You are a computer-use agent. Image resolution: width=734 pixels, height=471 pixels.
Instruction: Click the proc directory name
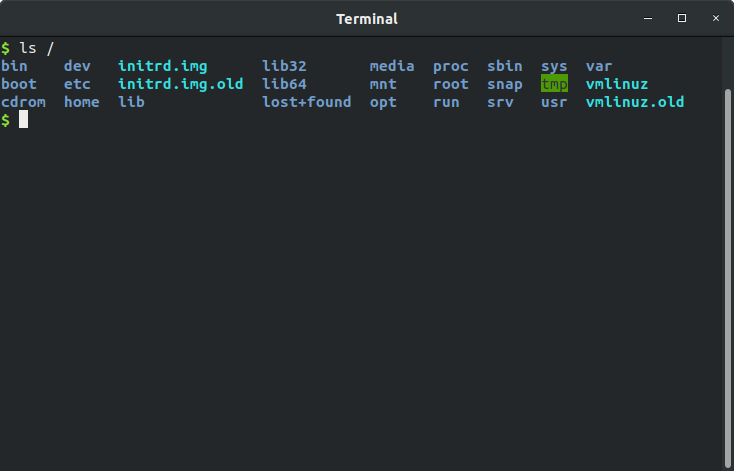click(x=451, y=66)
